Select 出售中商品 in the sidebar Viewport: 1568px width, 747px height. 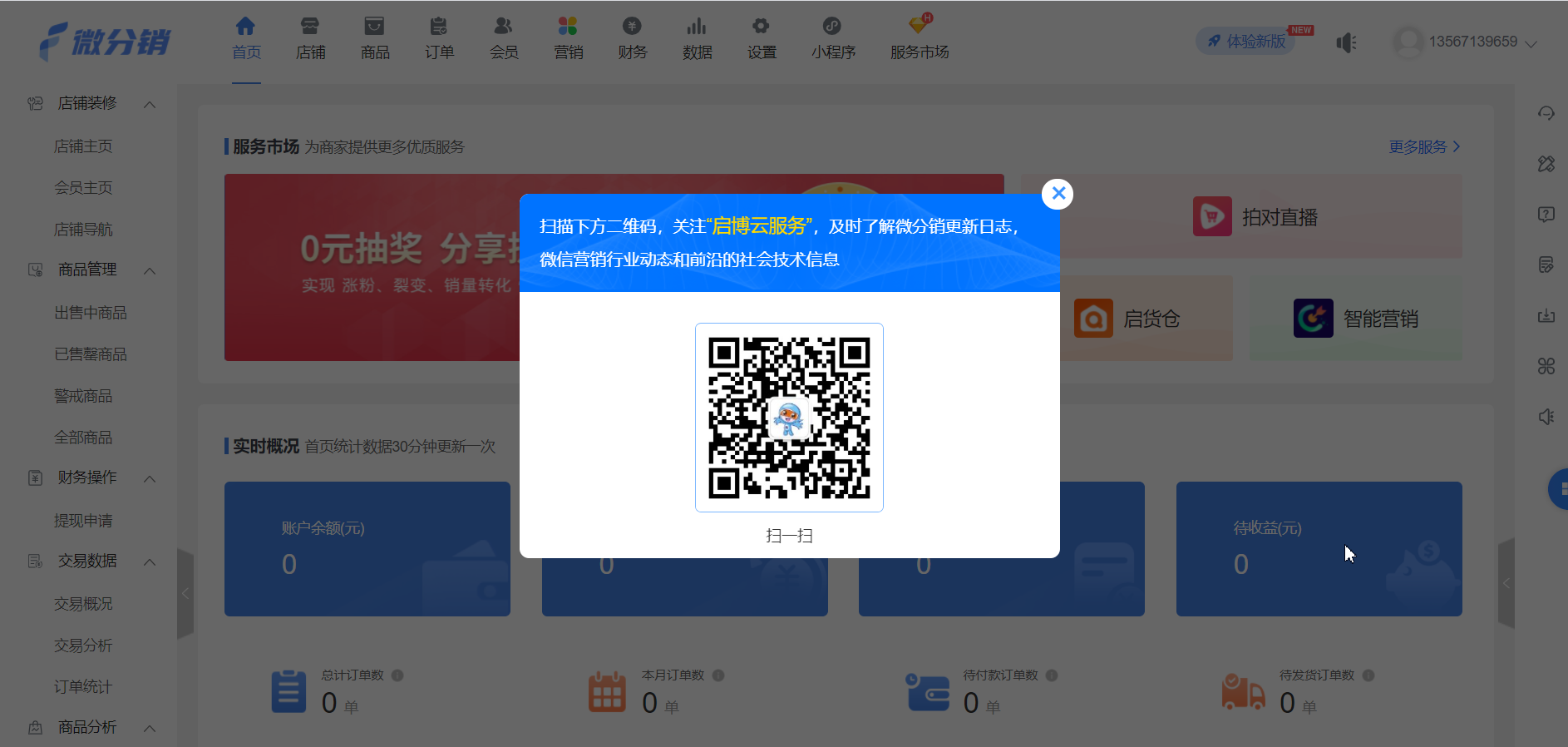click(x=91, y=313)
